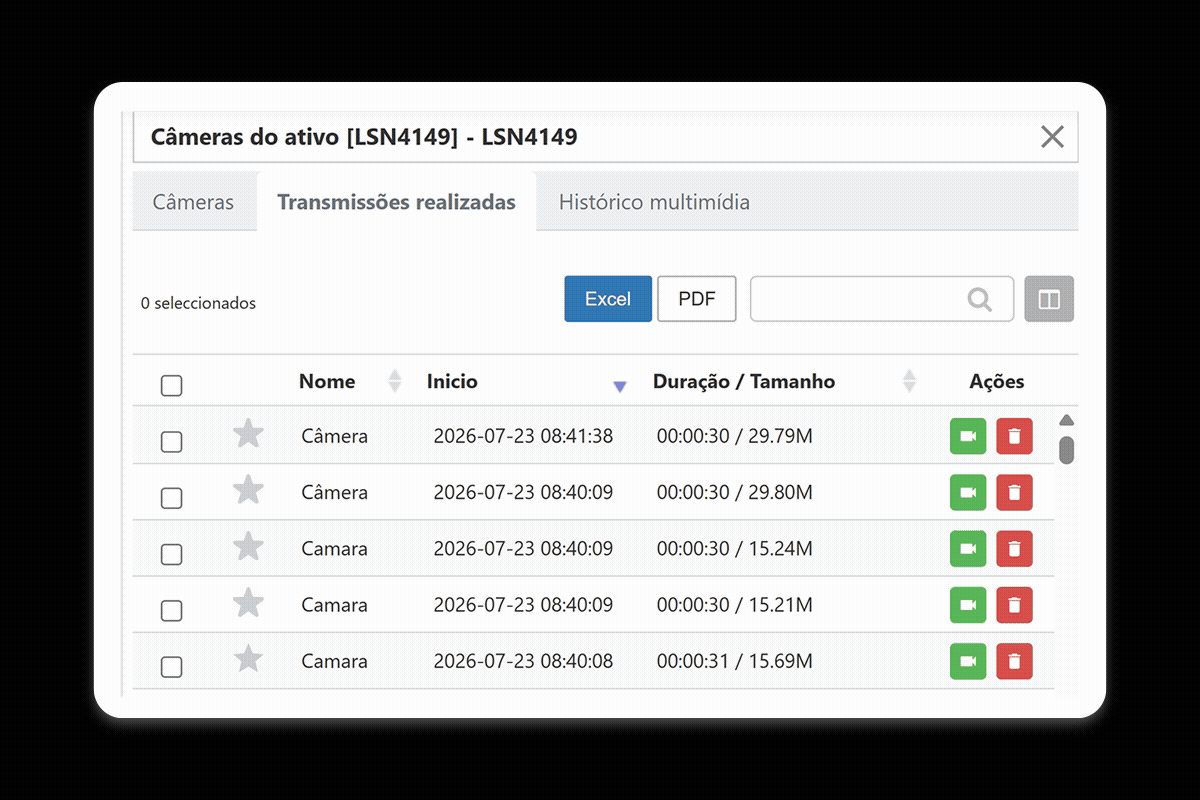The image size is (1200, 800).
Task: Click the Inicio column header text
Action: [452, 381]
